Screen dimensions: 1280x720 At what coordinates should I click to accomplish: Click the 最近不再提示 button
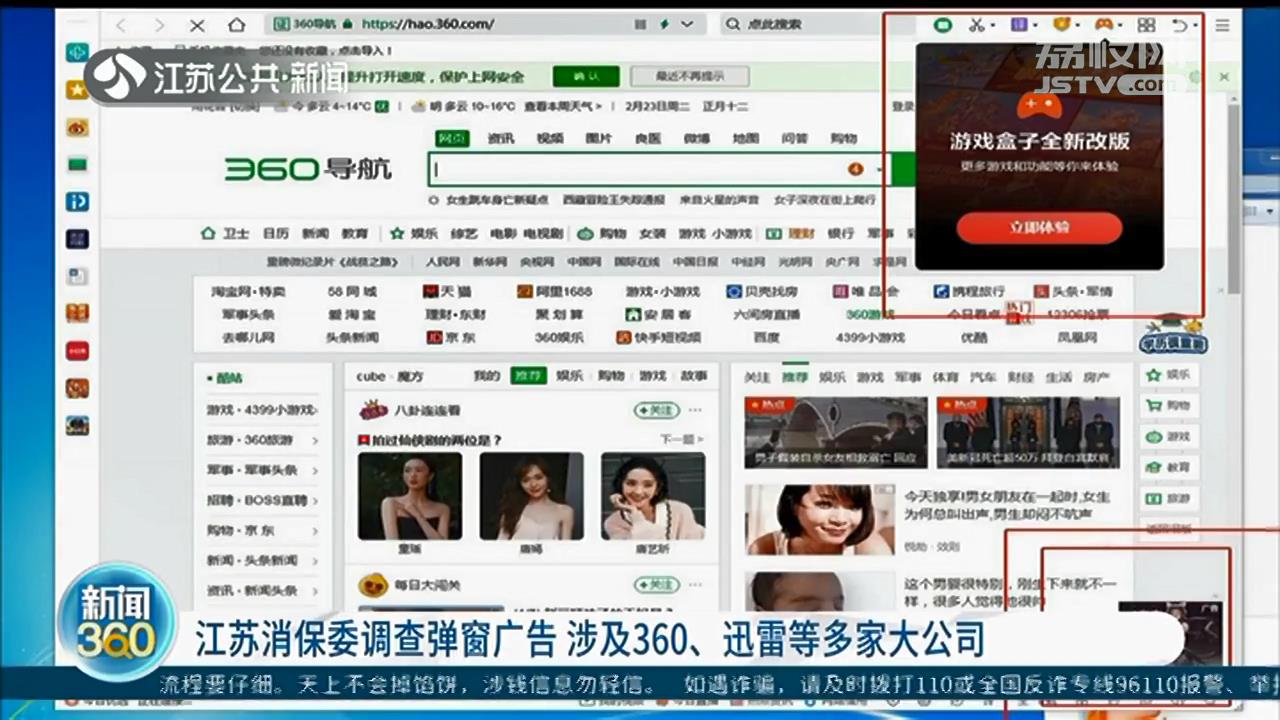coord(689,76)
